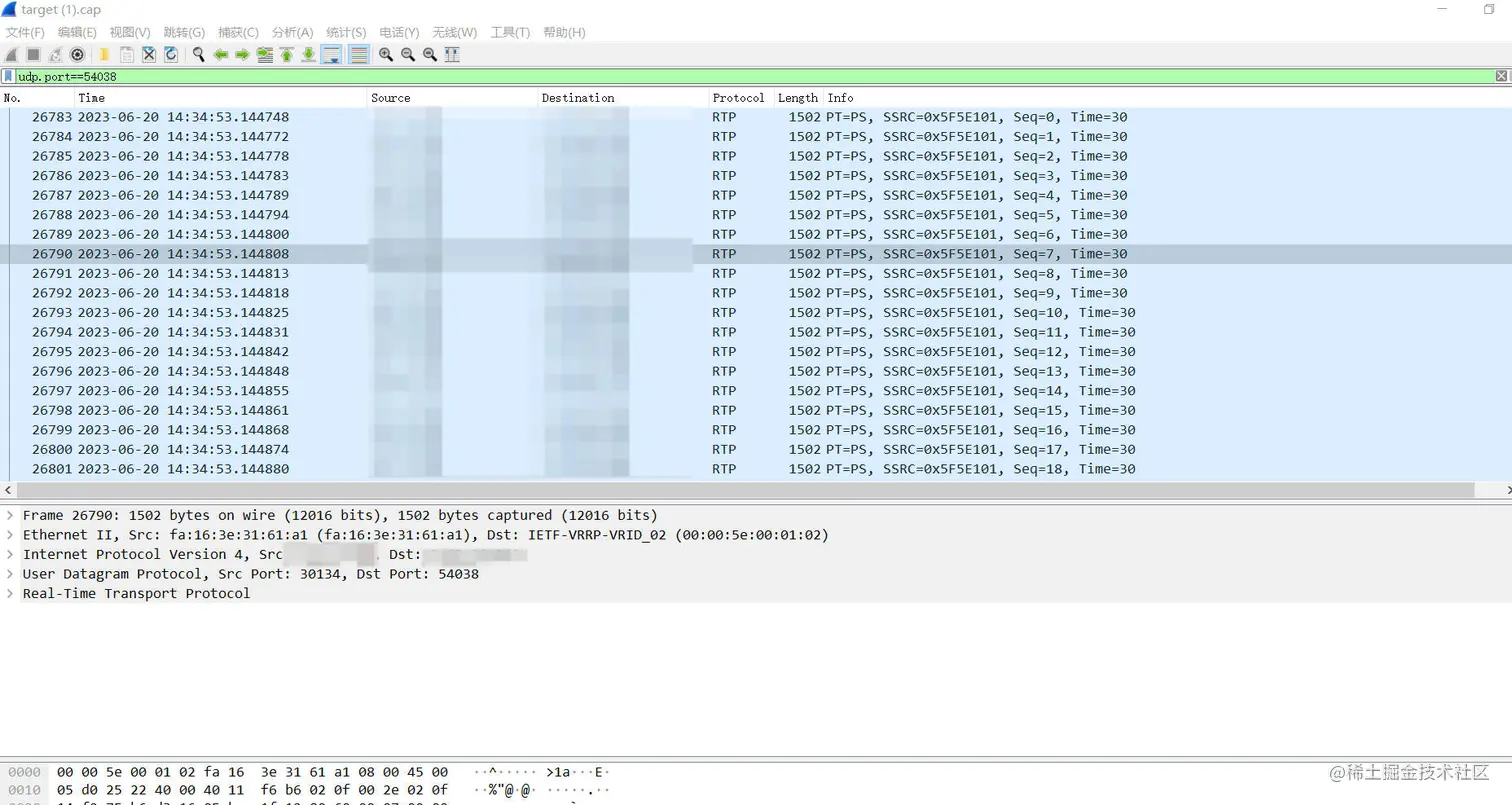
Task: Sort by the No. column header
Action: point(37,98)
